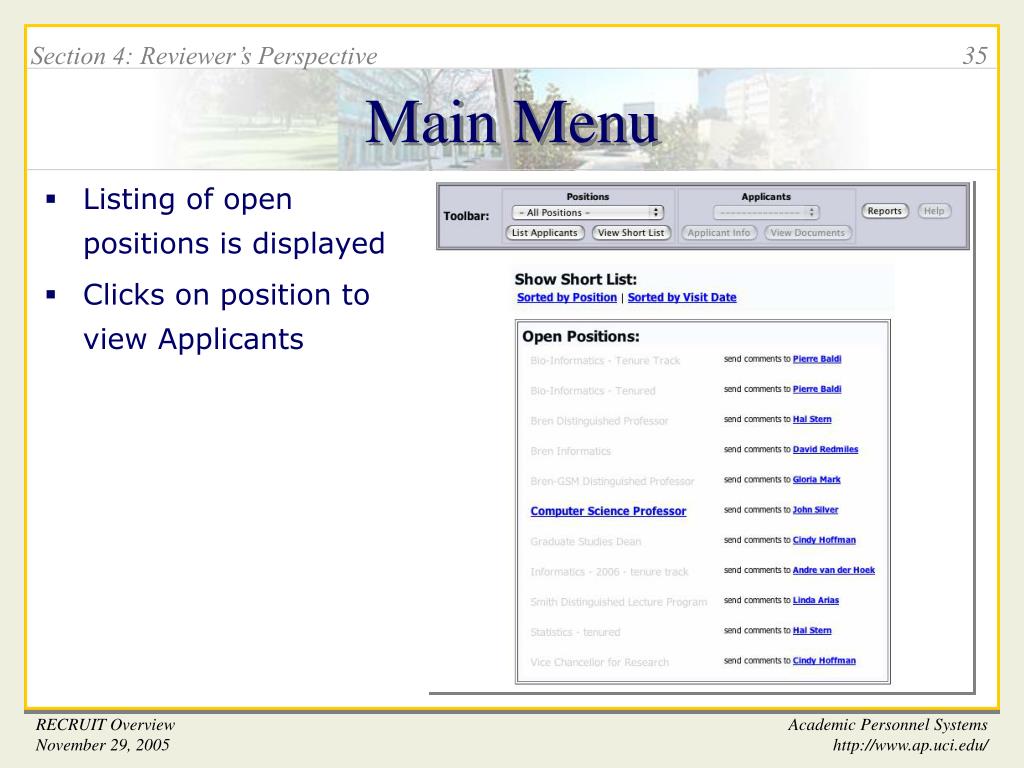Click Pierre Baldi link for Bio-Informatics Tenured row
Screen dimensions: 1024x768
(816, 389)
